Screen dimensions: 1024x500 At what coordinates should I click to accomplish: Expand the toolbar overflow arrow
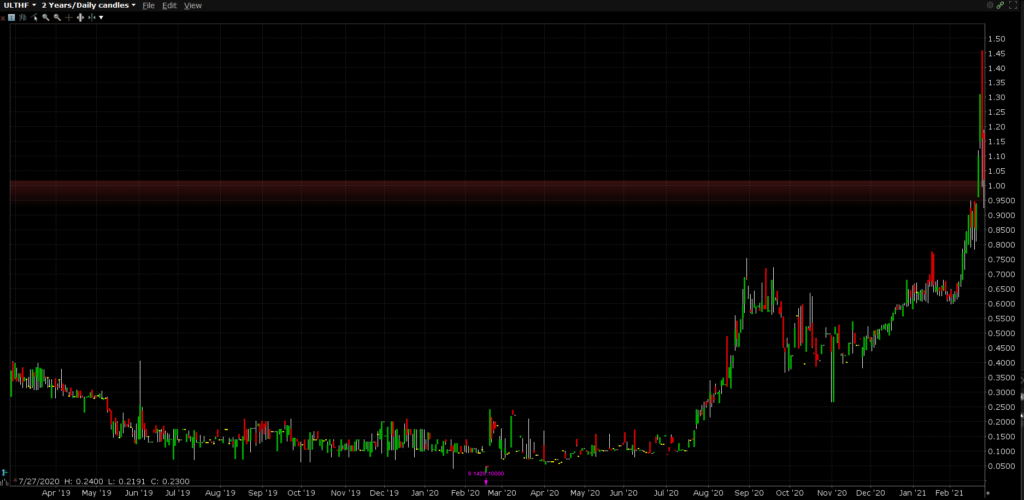101,18
